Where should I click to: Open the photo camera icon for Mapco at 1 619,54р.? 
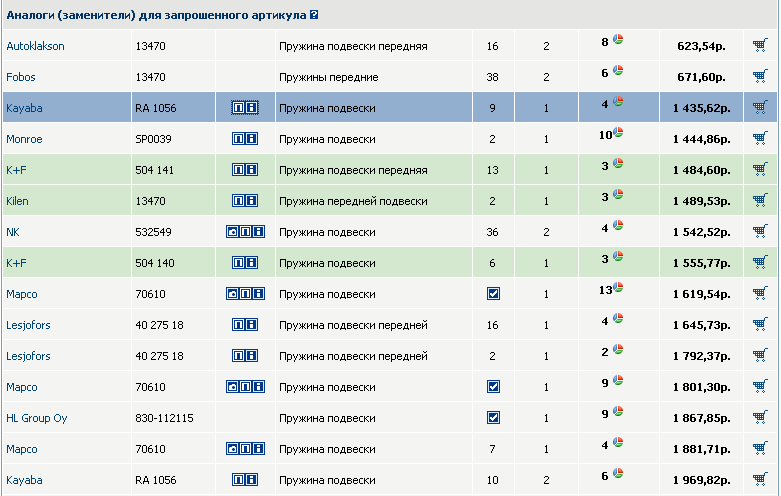[232, 294]
